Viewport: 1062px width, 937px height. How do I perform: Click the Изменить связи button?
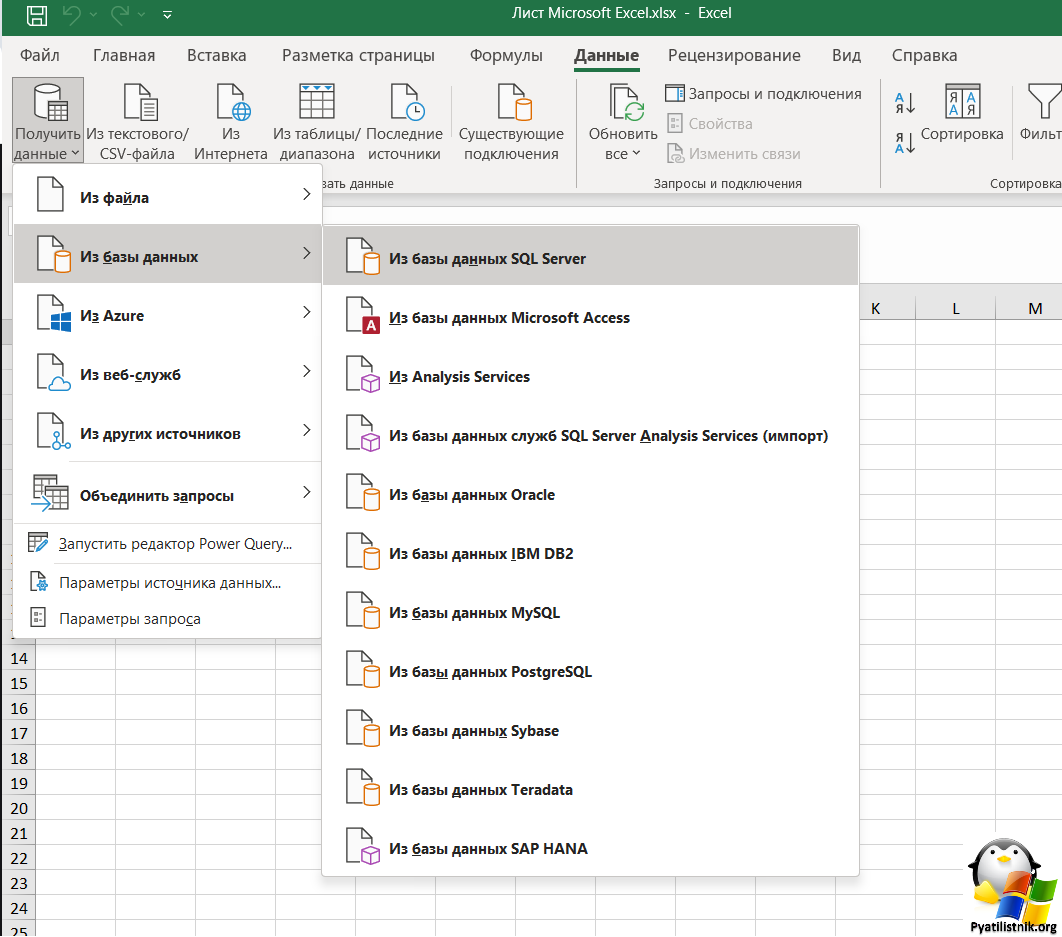tap(733, 154)
